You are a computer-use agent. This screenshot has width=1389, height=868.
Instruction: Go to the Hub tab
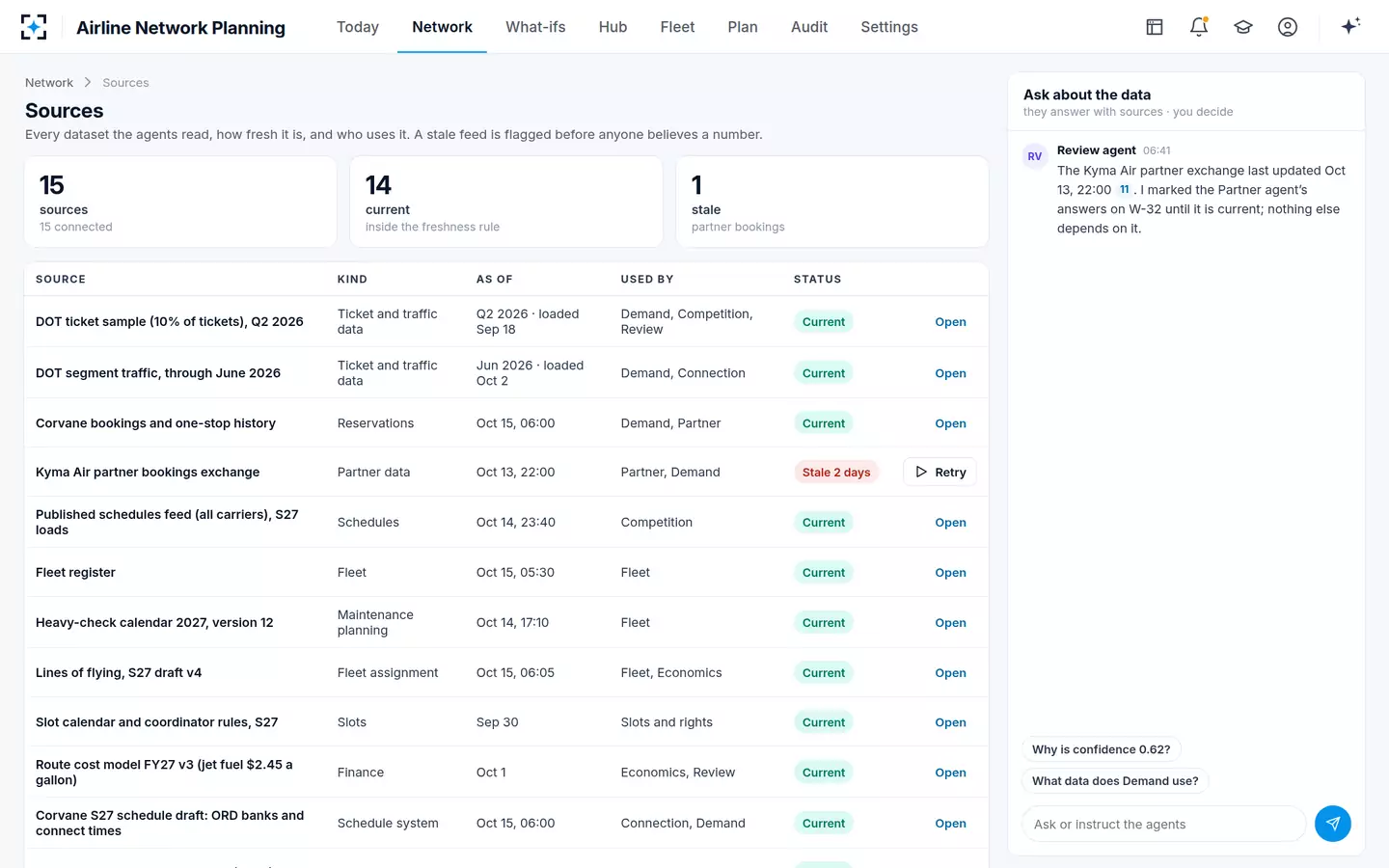(x=613, y=27)
